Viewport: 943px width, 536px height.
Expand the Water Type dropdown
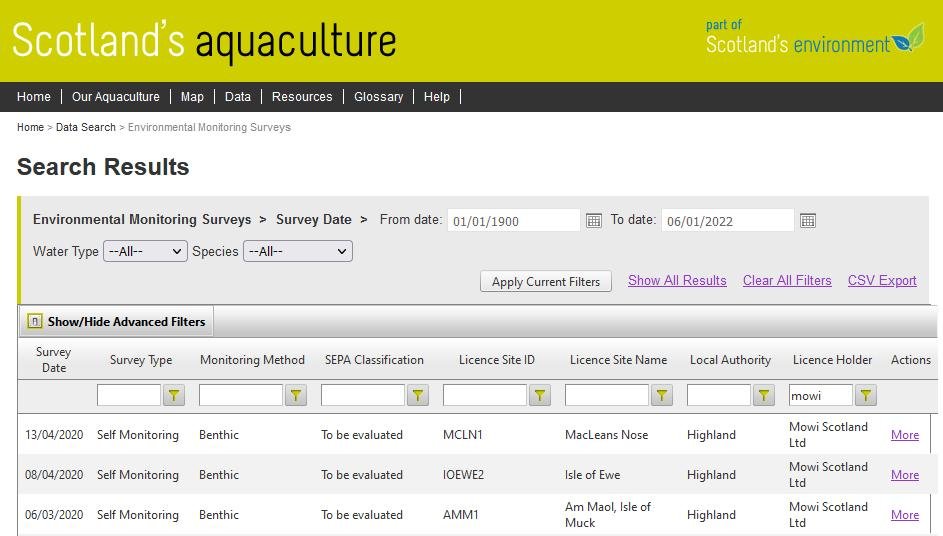[x=145, y=252]
